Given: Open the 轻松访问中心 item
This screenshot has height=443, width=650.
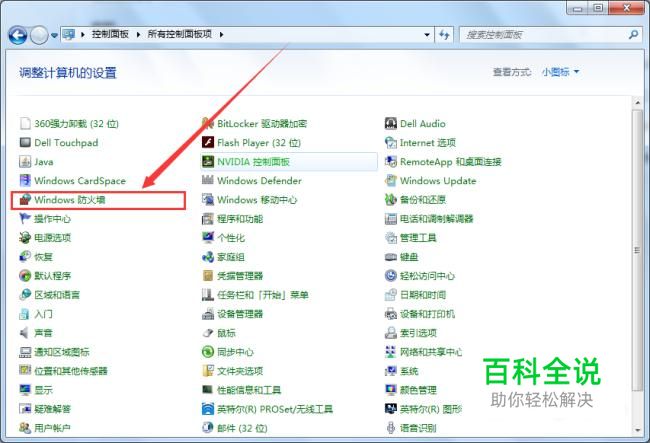Looking at the screenshot, I should coord(427,276).
